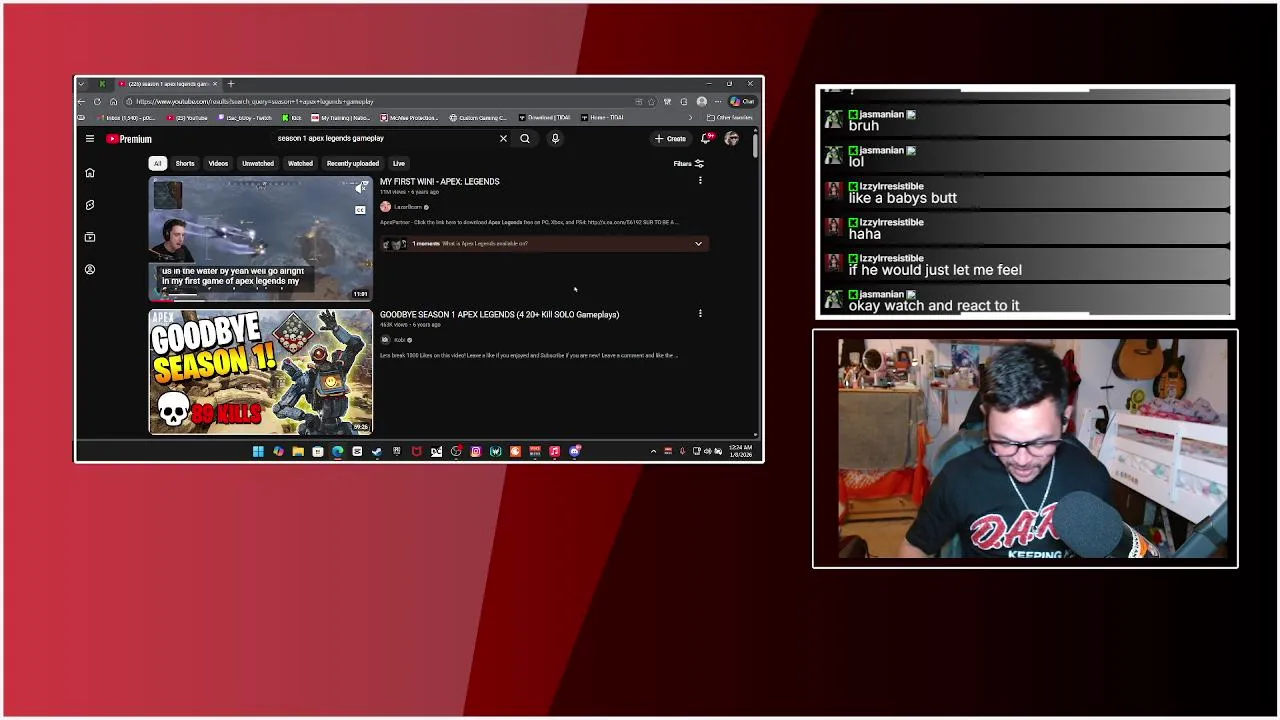Screen dimensions: 1280x720
Task: Expand the key moments chevron
Action: [x=698, y=244]
